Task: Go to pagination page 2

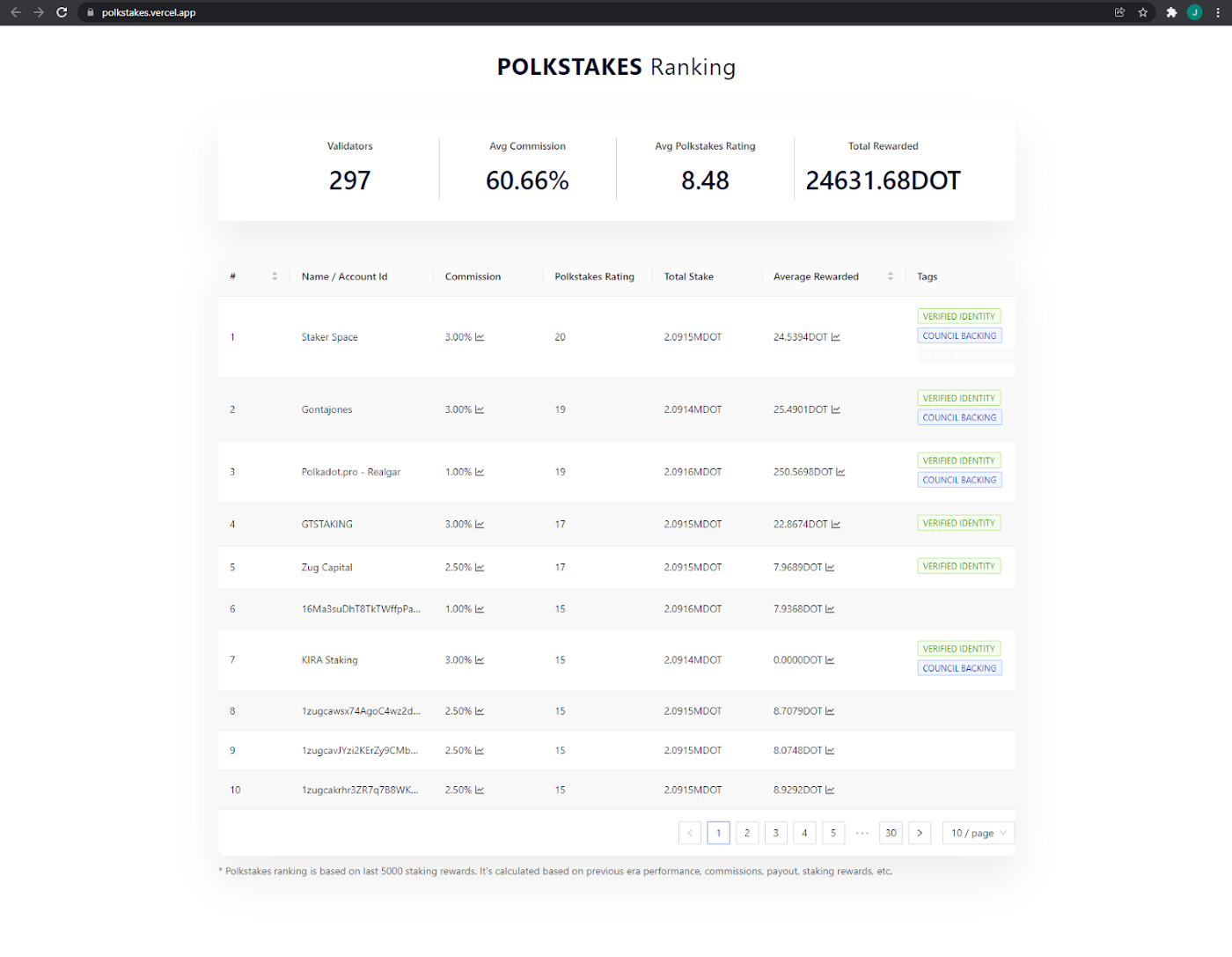Action: 747,833
